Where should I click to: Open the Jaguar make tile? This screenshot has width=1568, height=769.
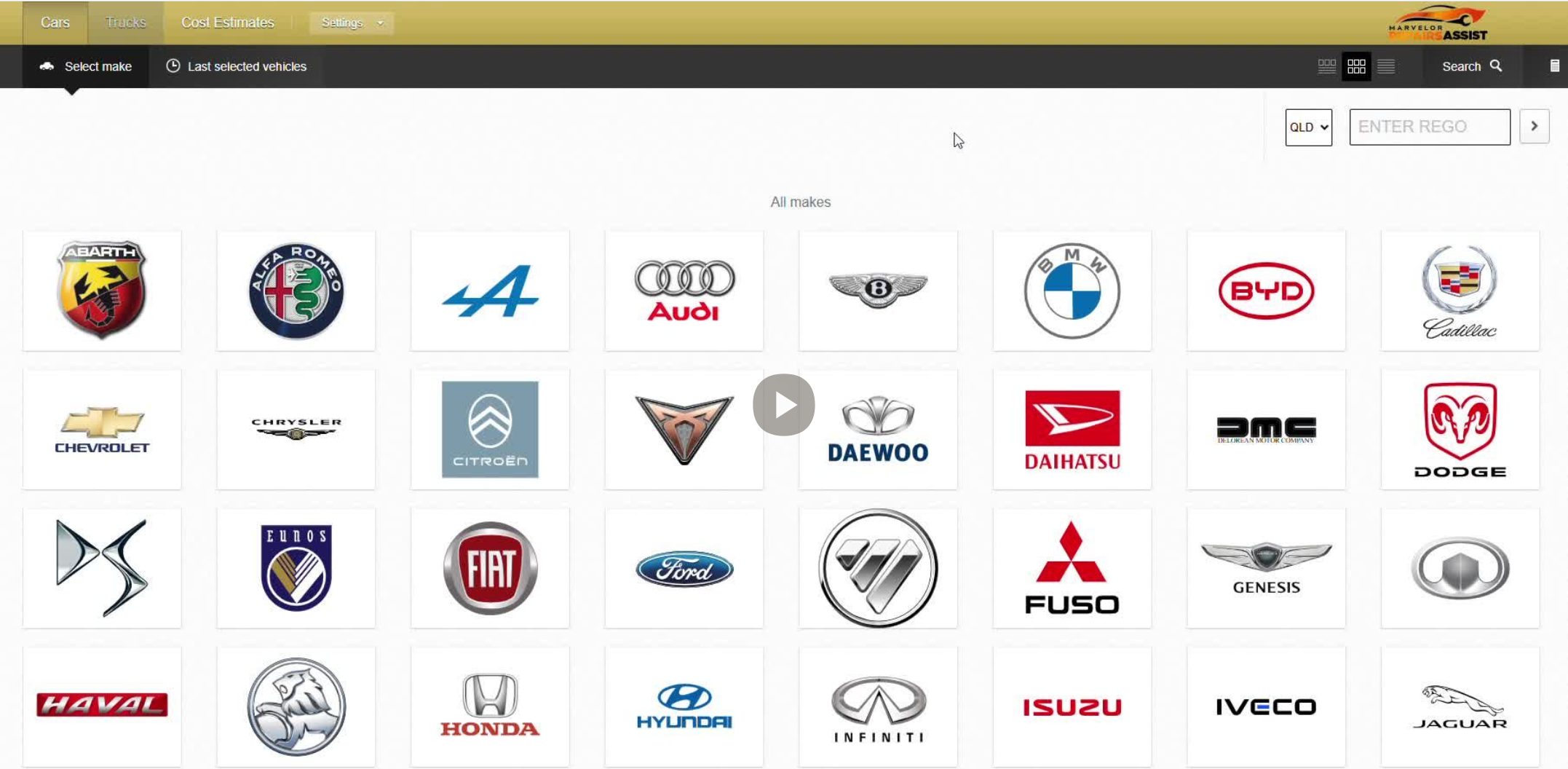pos(1460,706)
